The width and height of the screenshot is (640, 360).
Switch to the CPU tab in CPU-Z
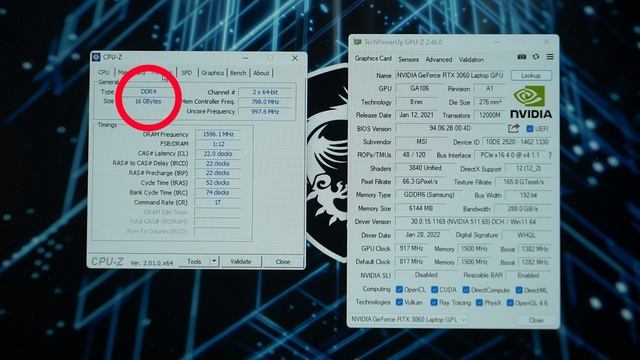click(x=104, y=72)
